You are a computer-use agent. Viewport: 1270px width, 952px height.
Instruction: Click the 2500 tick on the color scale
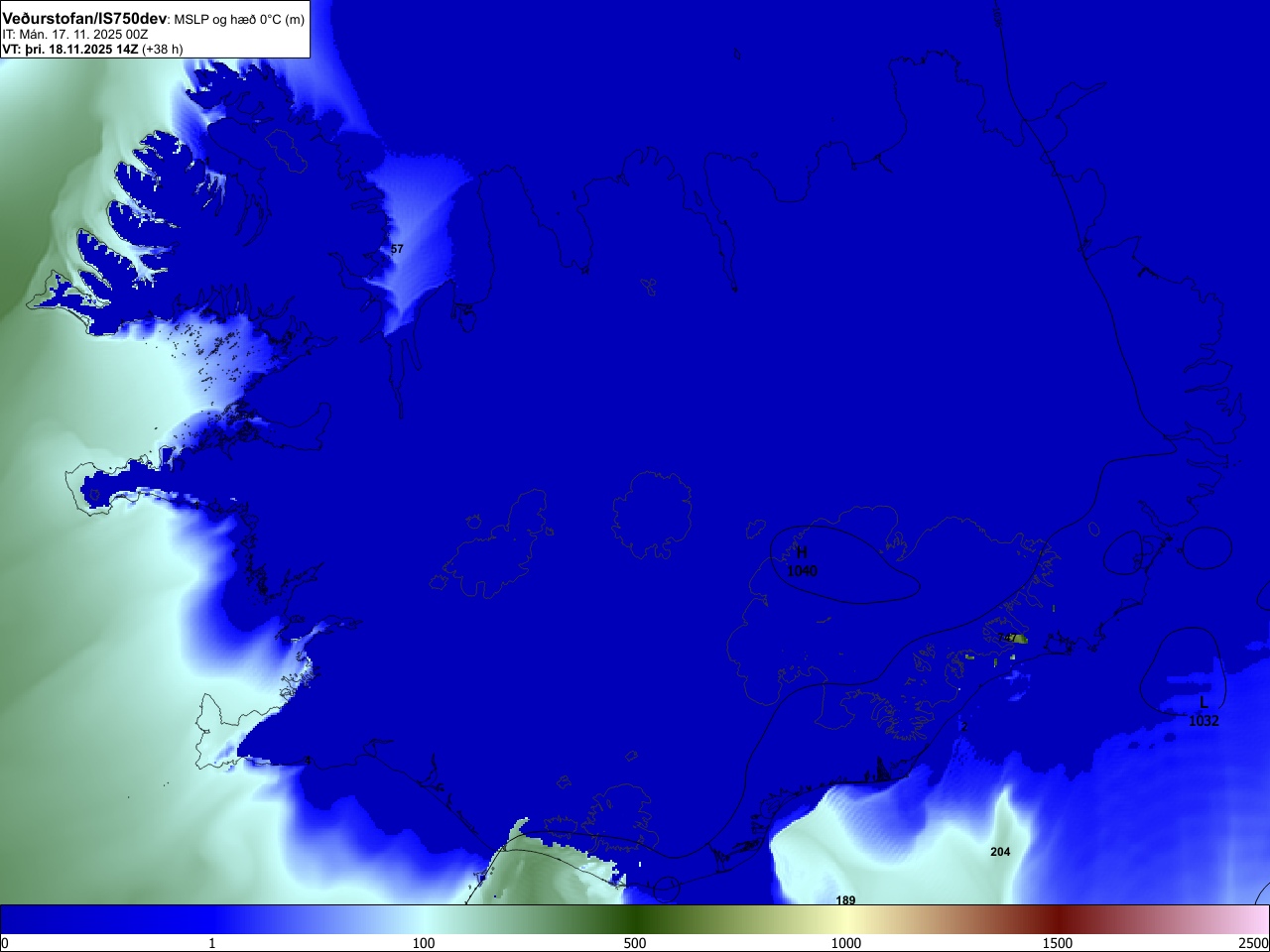(x=1253, y=943)
